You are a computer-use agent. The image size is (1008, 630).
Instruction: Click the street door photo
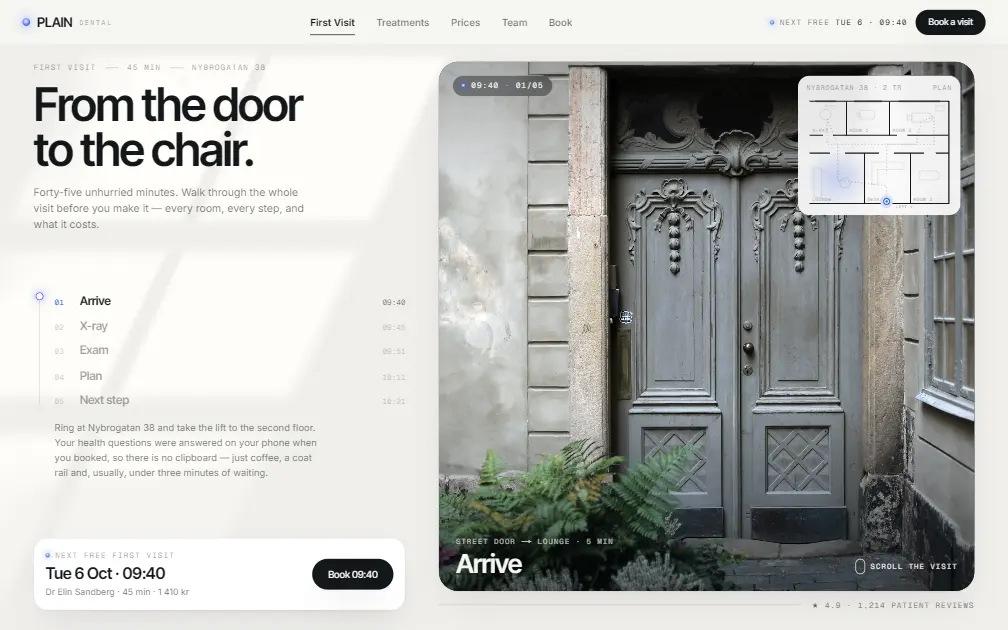(x=706, y=326)
